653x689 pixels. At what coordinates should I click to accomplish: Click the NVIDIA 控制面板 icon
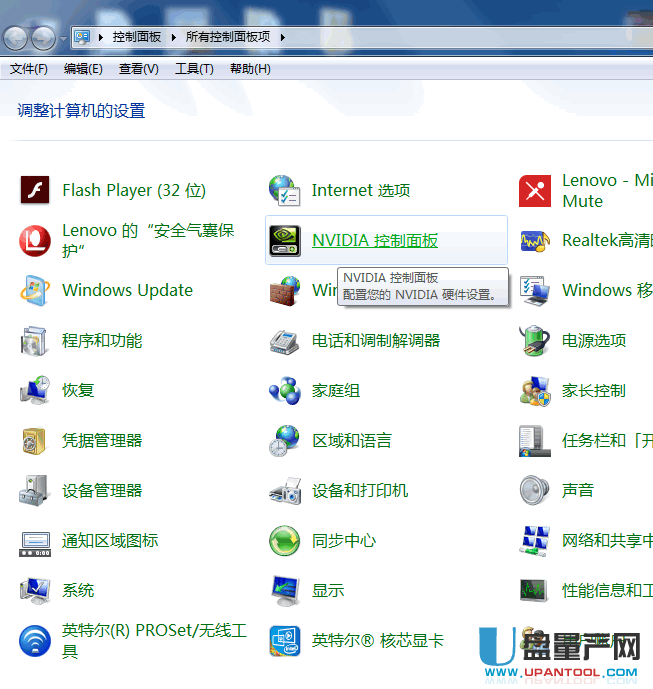(285, 241)
